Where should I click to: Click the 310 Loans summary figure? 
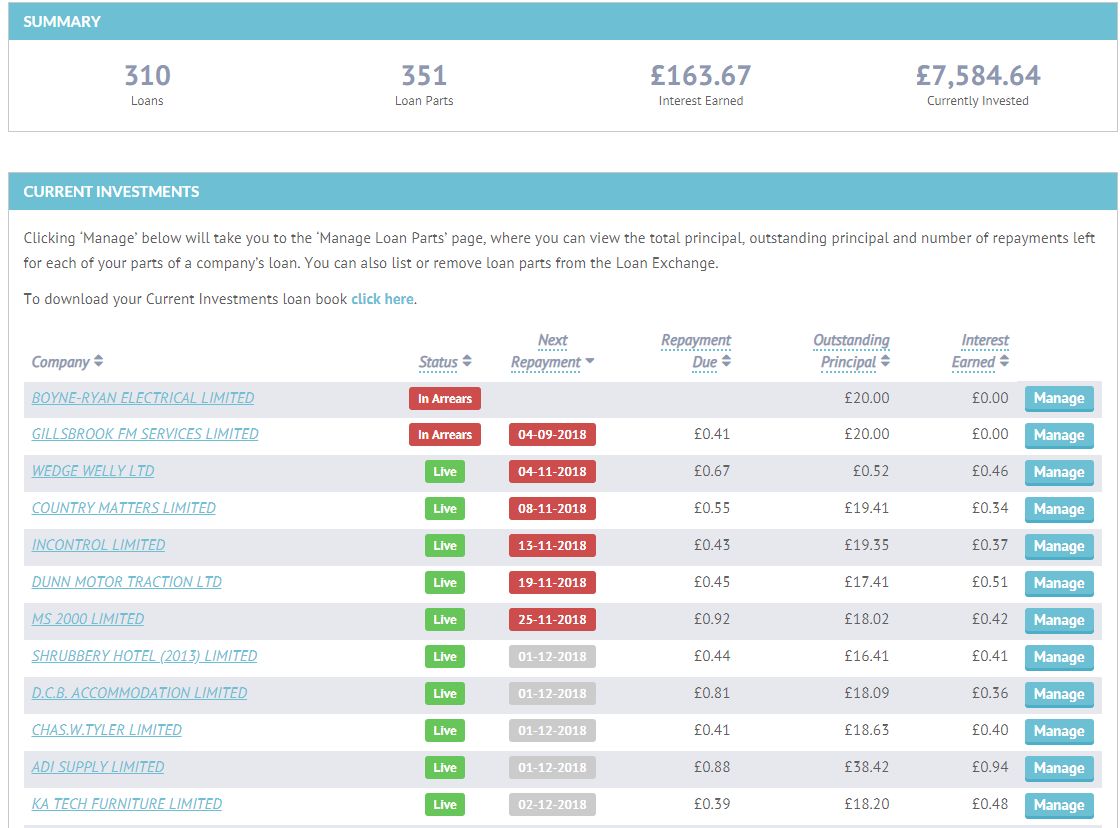[x=147, y=76]
